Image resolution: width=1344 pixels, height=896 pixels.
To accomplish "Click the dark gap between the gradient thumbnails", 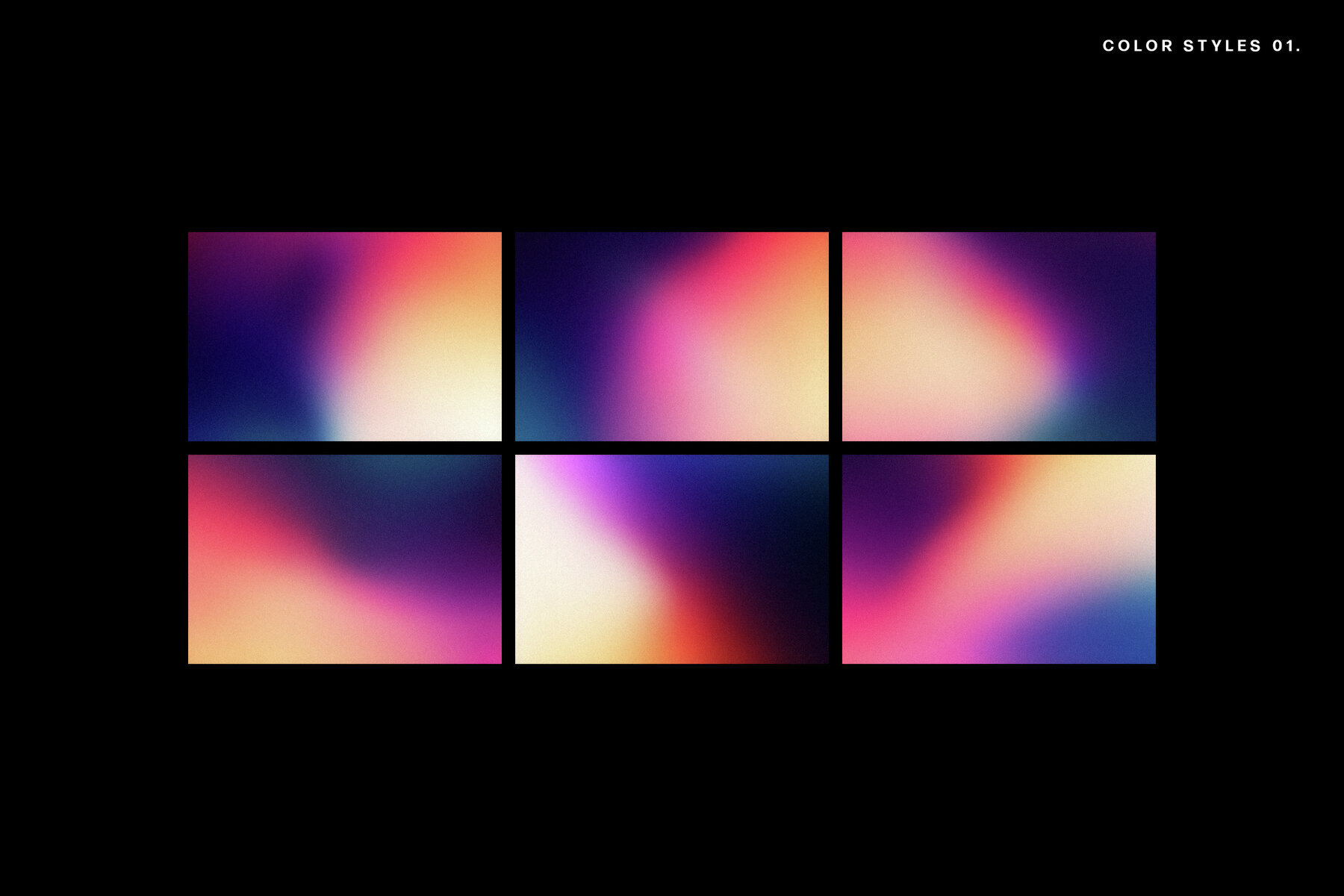I will point(508,448).
